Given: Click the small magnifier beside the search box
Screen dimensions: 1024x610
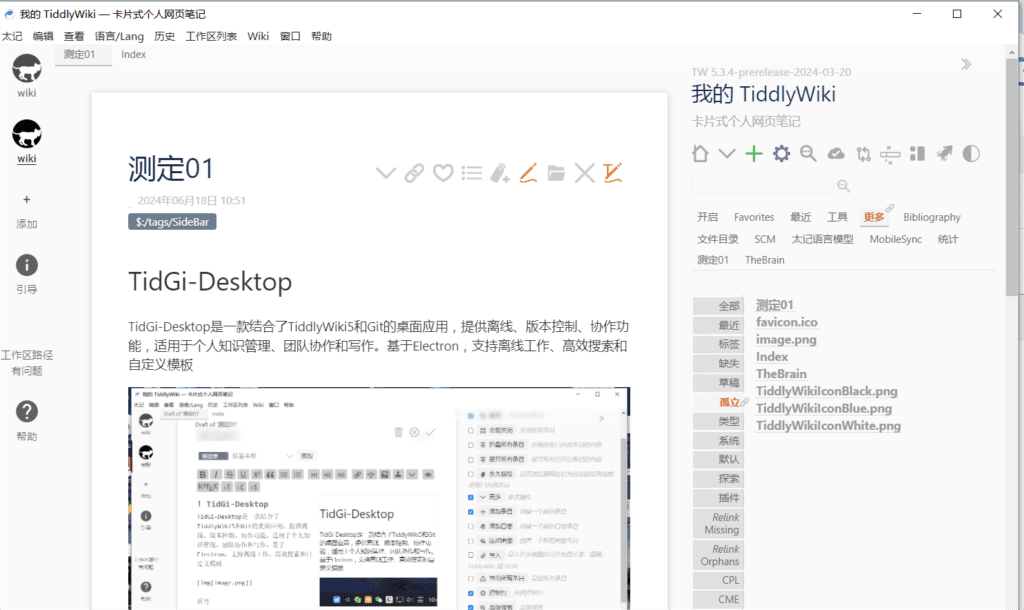Looking at the screenshot, I should (x=844, y=185).
